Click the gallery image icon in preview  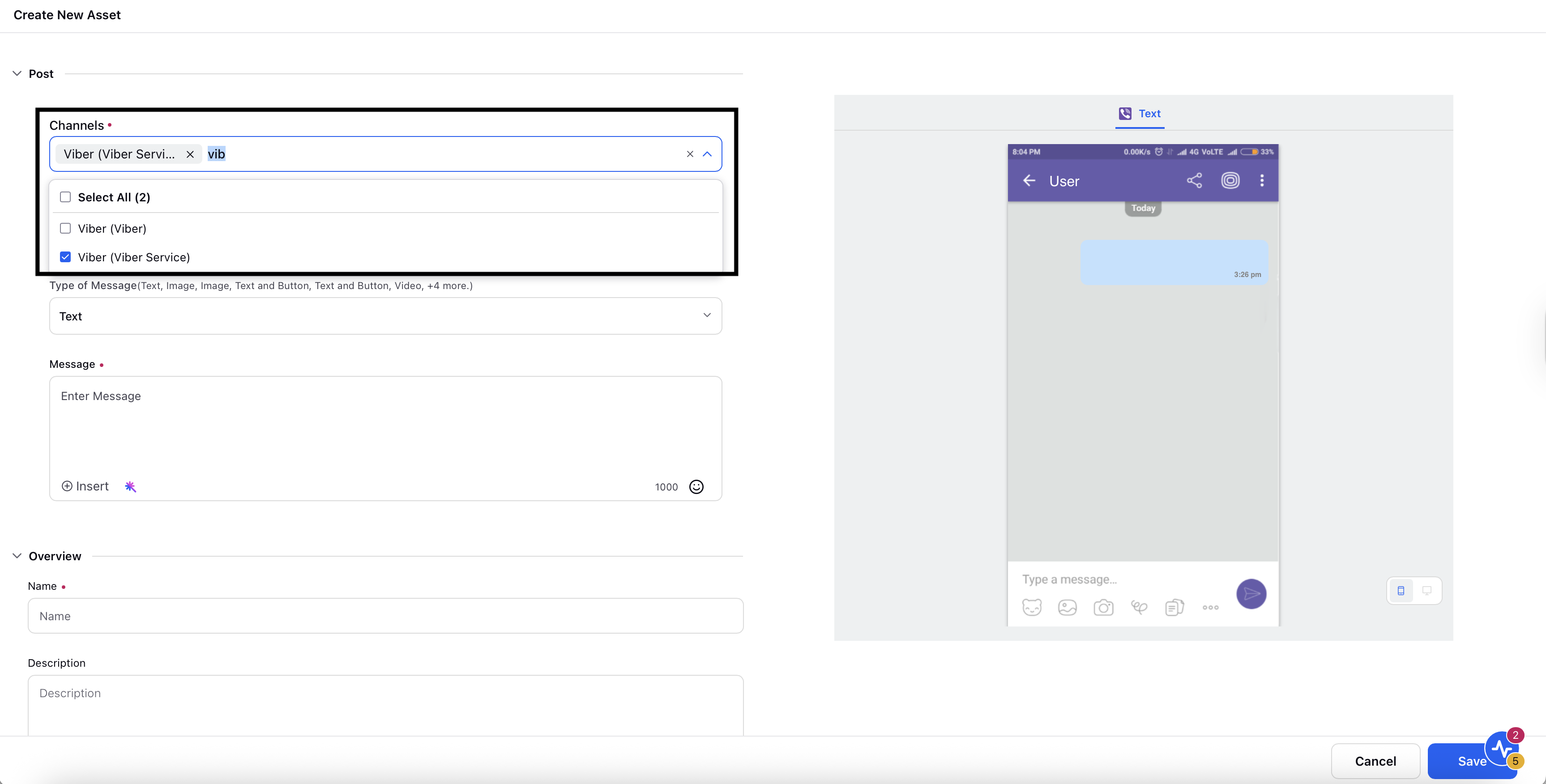1067,608
